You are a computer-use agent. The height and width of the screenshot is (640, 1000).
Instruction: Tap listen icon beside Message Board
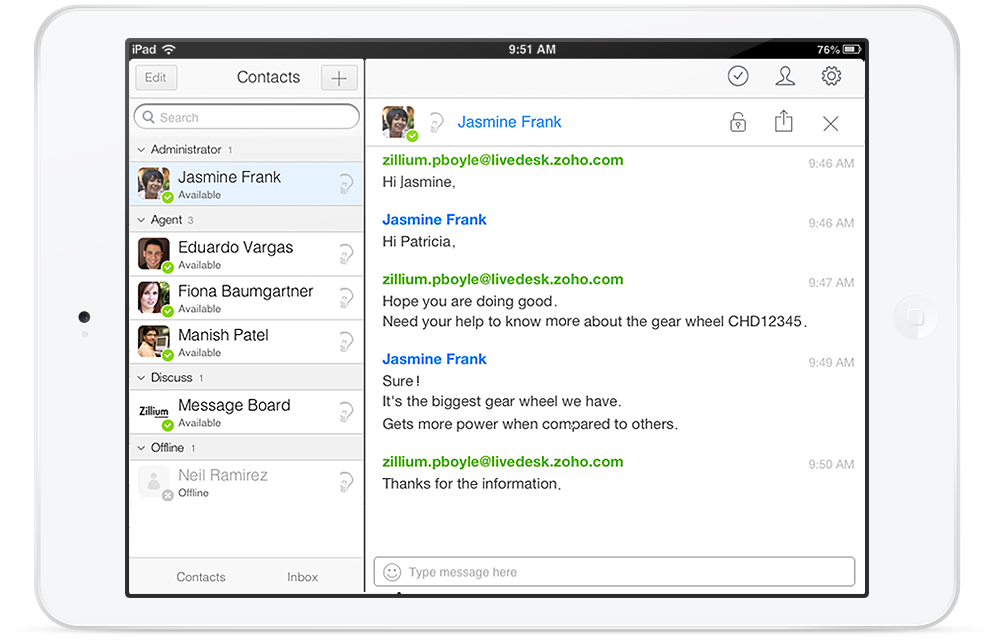click(346, 412)
